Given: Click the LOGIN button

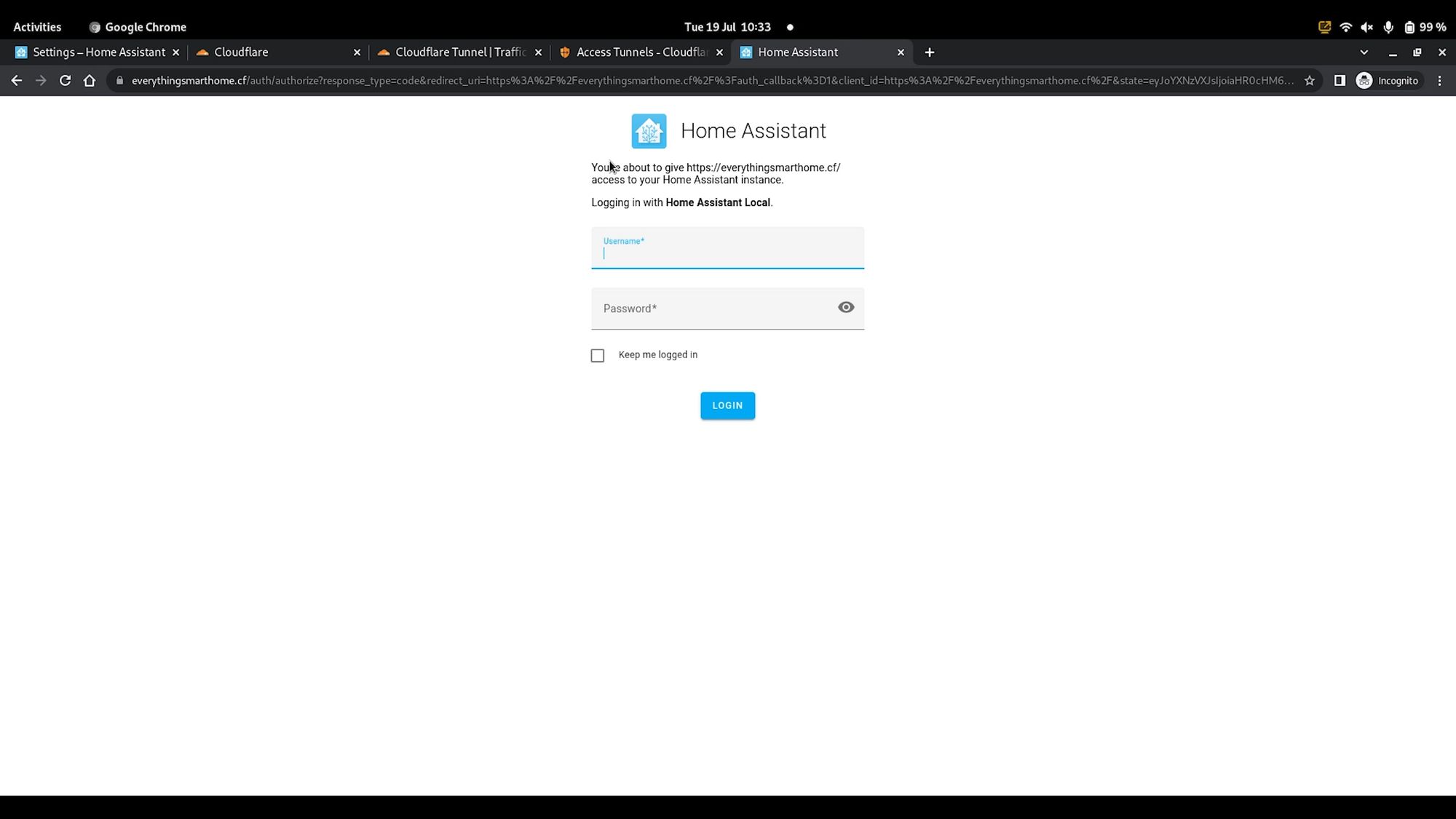Looking at the screenshot, I should [728, 405].
